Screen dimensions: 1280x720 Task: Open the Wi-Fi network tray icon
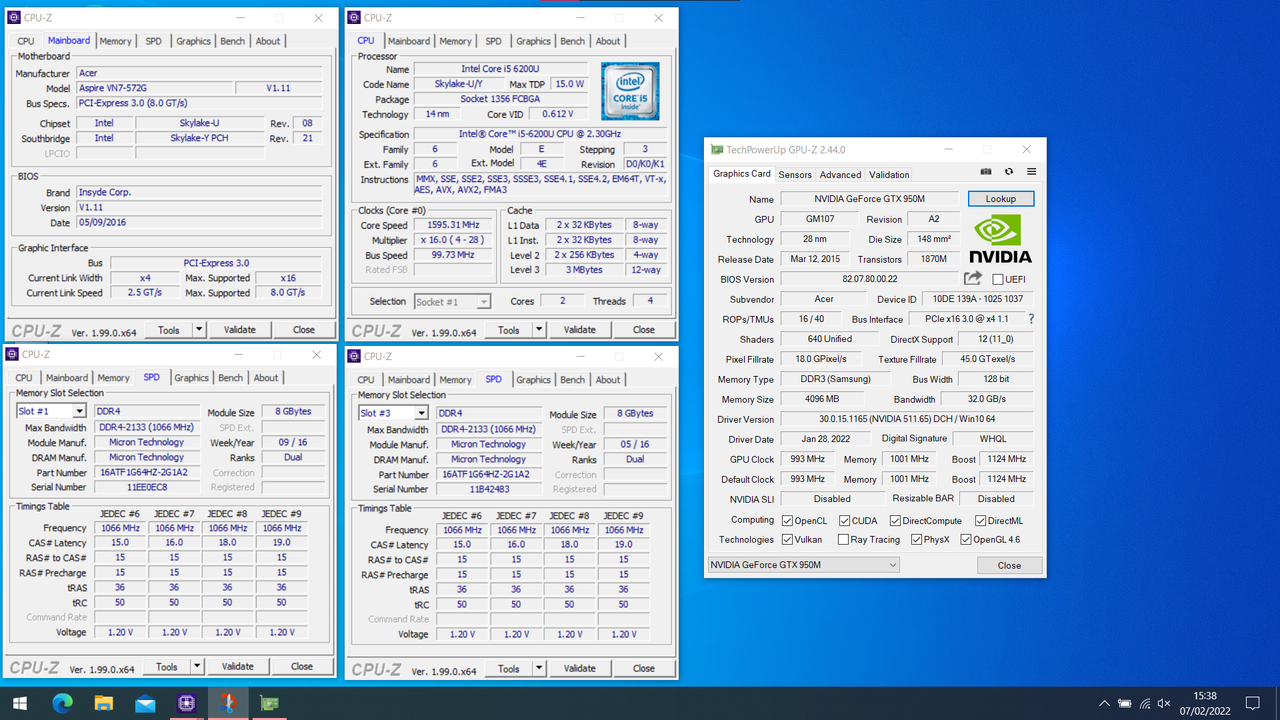(1145, 704)
